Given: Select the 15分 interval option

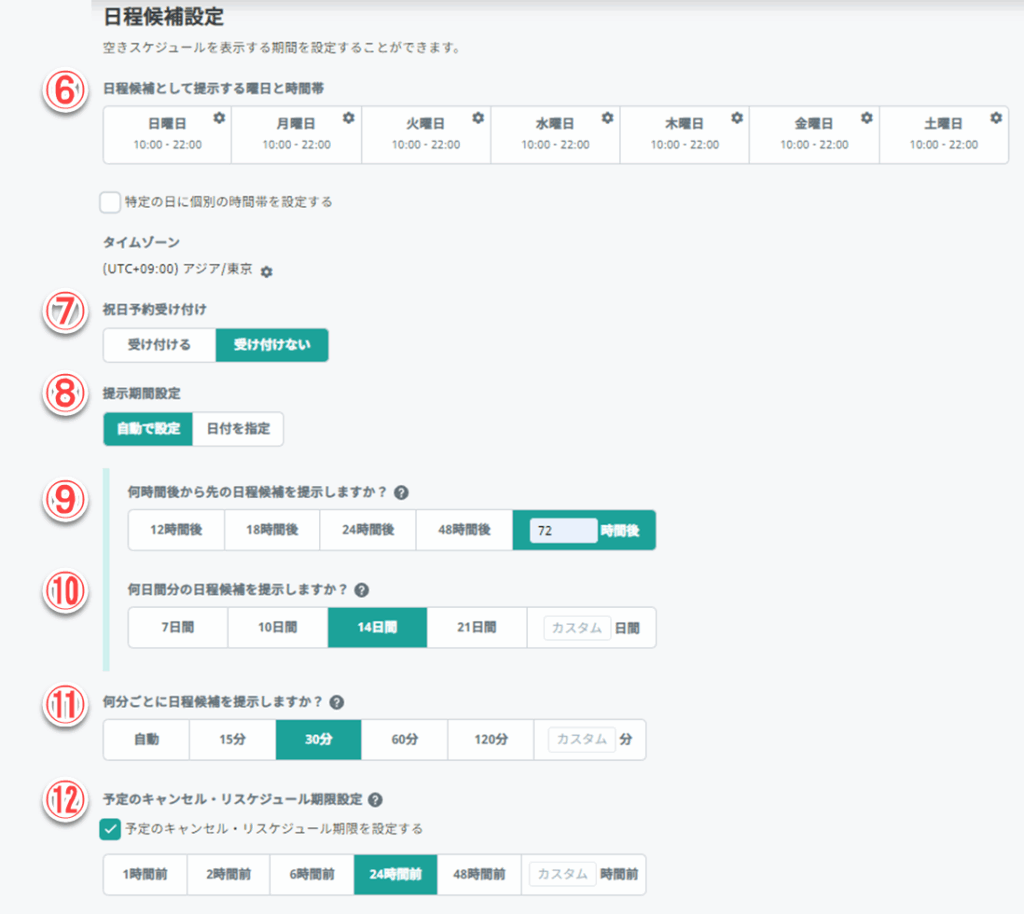Looking at the screenshot, I should click(x=232, y=740).
